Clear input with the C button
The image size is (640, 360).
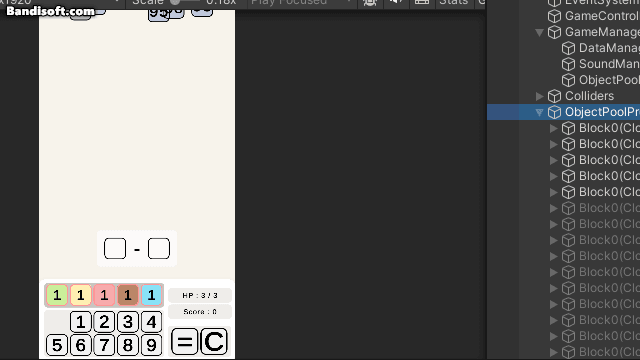[214, 342]
